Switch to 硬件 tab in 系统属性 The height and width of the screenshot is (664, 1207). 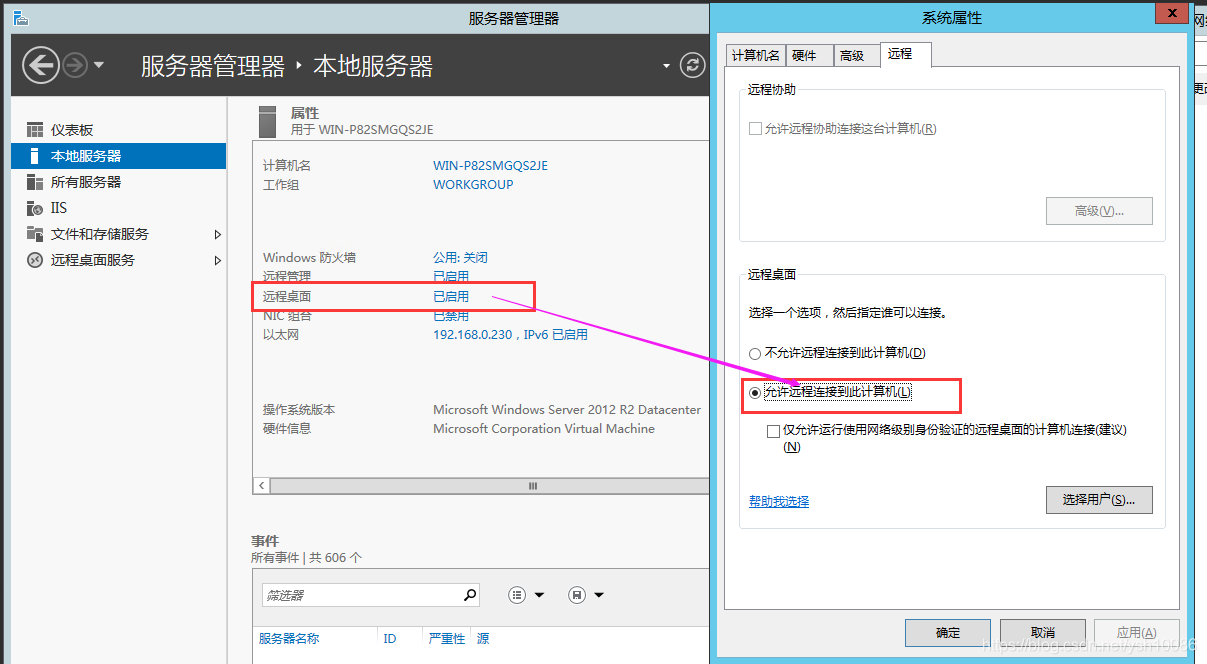809,56
